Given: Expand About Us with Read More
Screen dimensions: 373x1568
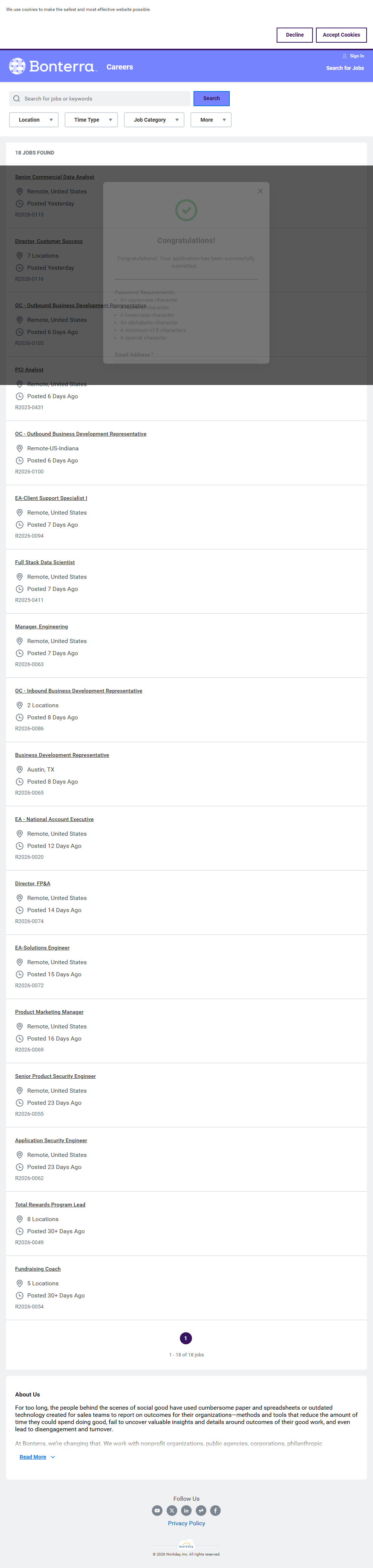Looking at the screenshot, I should coord(37,1457).
